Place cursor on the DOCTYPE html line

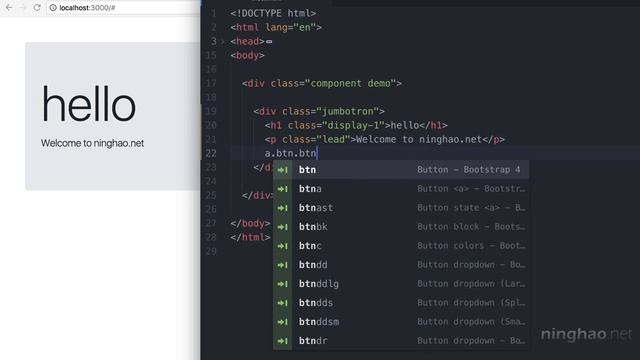273,13
